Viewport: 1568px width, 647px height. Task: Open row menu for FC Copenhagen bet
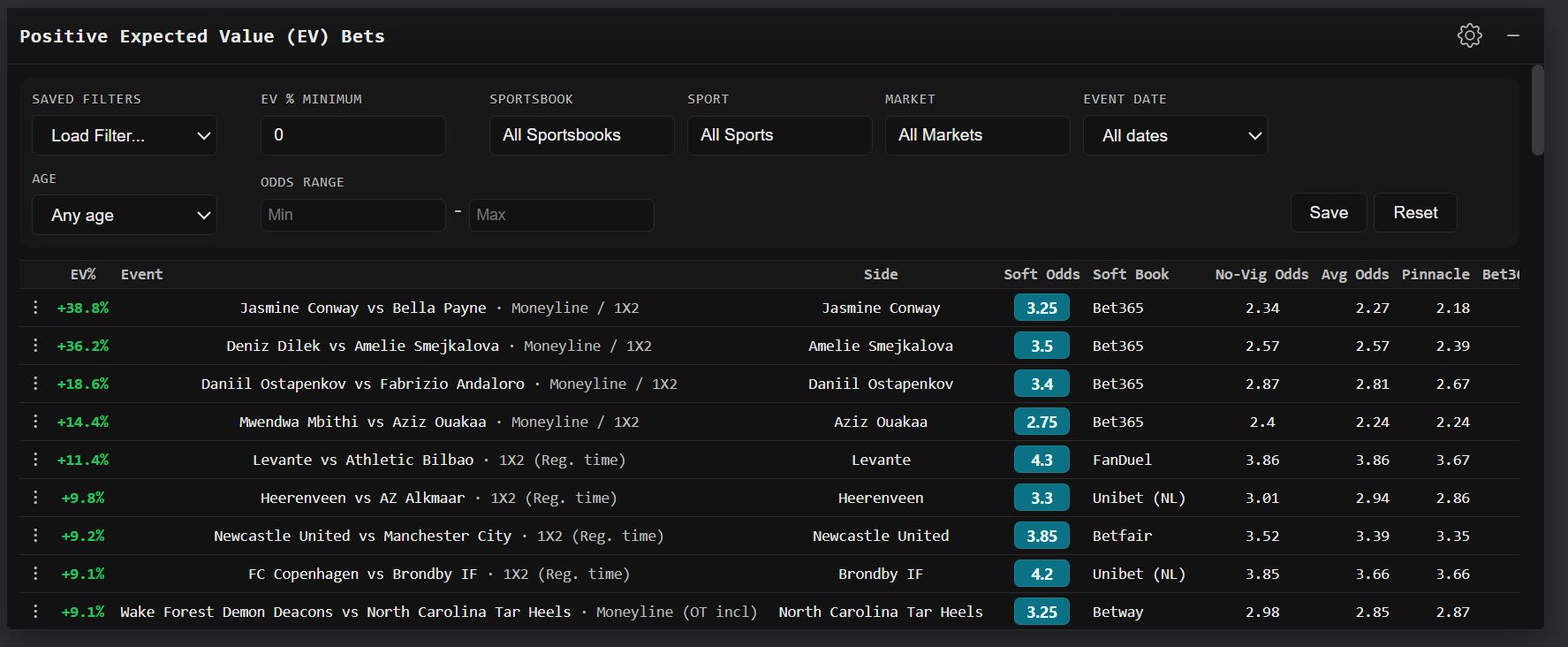35,573
